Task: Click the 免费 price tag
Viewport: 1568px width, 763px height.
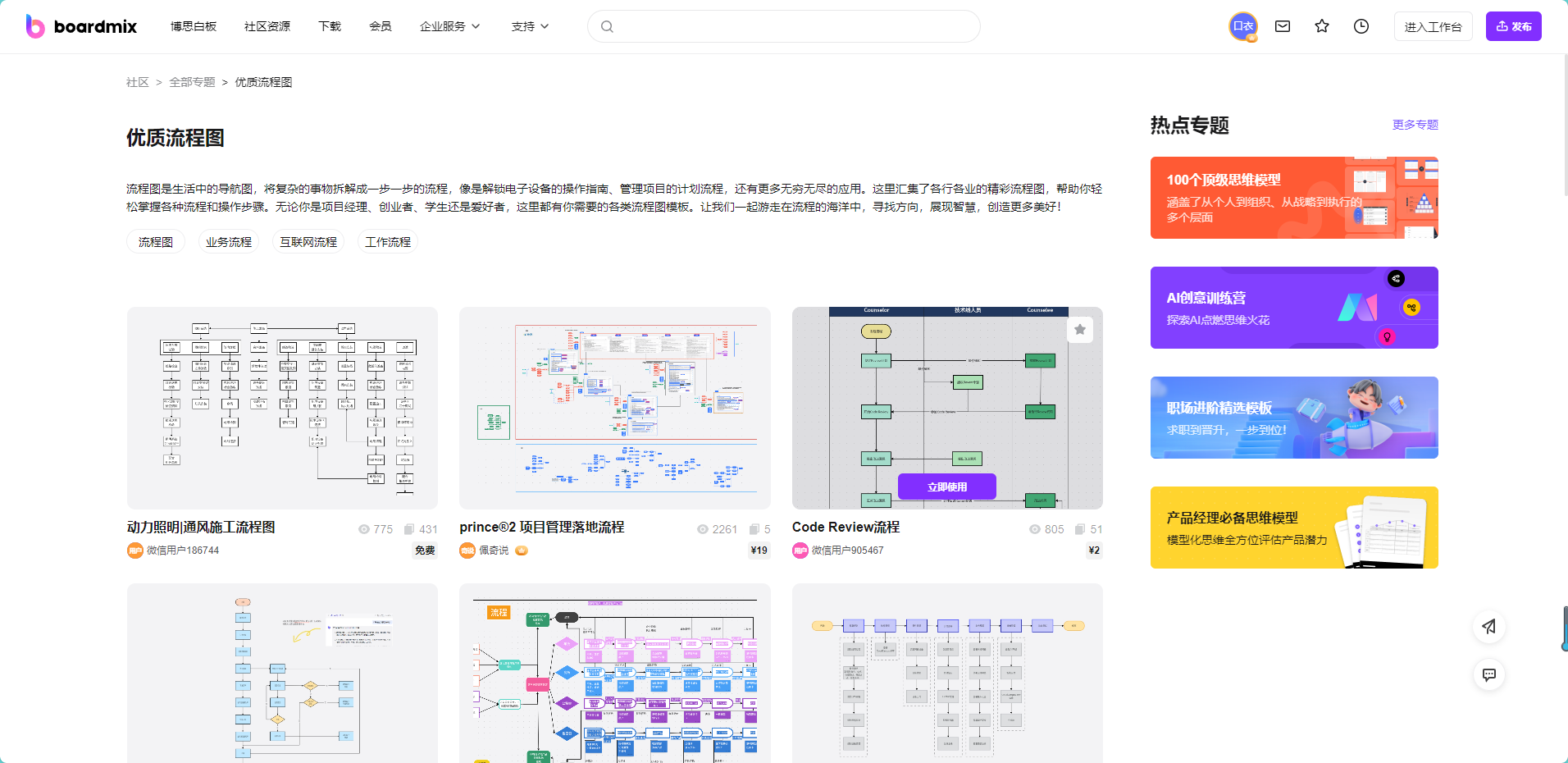Action: click(x=425, y=551)
